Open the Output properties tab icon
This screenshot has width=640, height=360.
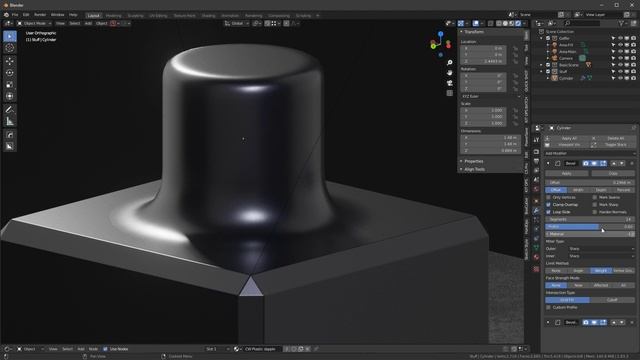[536, 161]
